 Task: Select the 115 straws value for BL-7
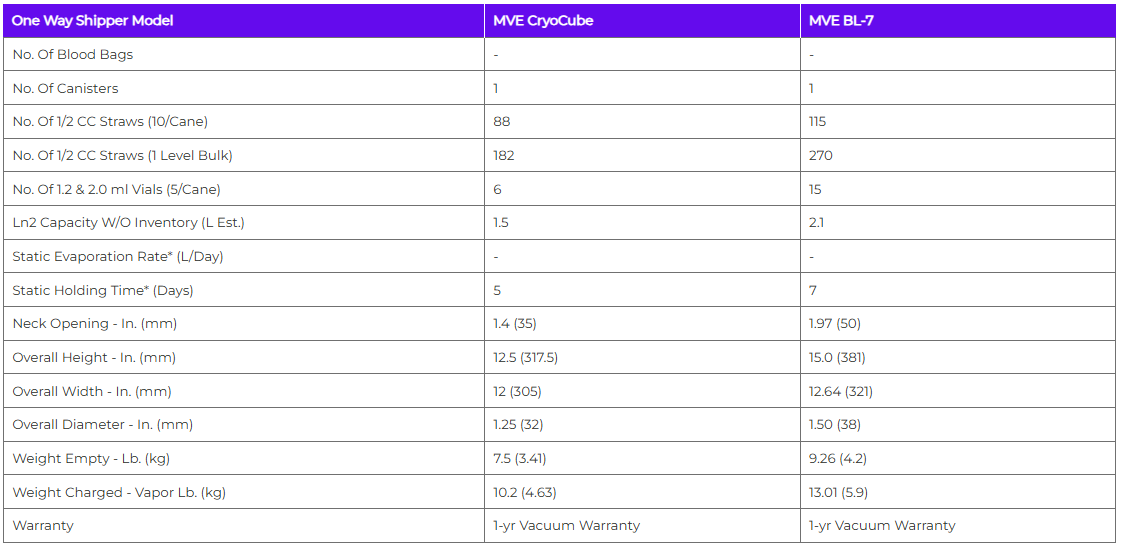pyautogui.click(x=816, y=122)
